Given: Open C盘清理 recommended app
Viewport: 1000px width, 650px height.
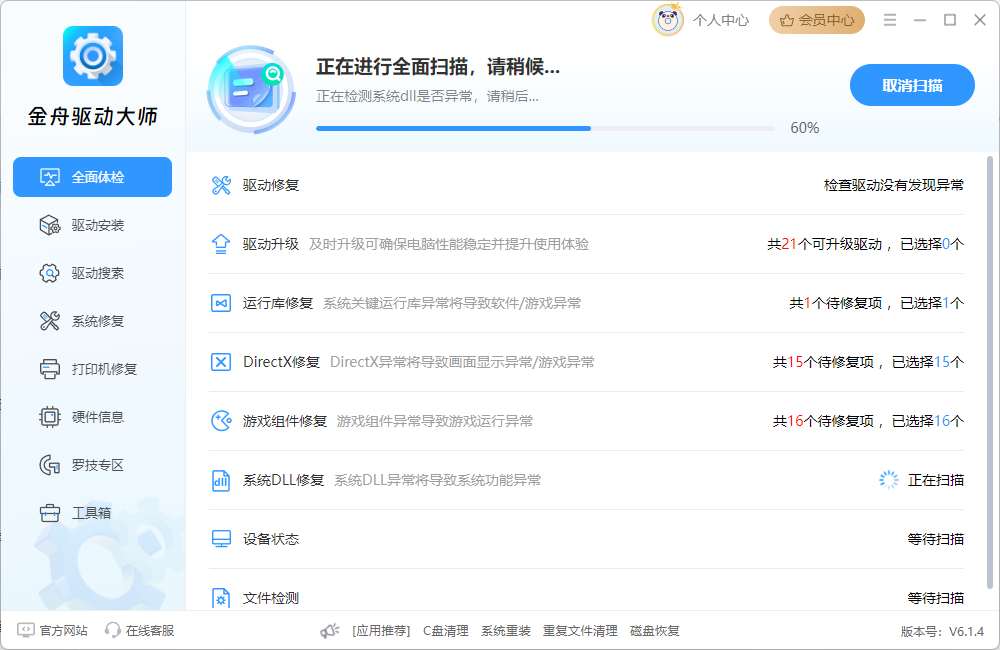Looking at the screenshot, I should [446, 631].
